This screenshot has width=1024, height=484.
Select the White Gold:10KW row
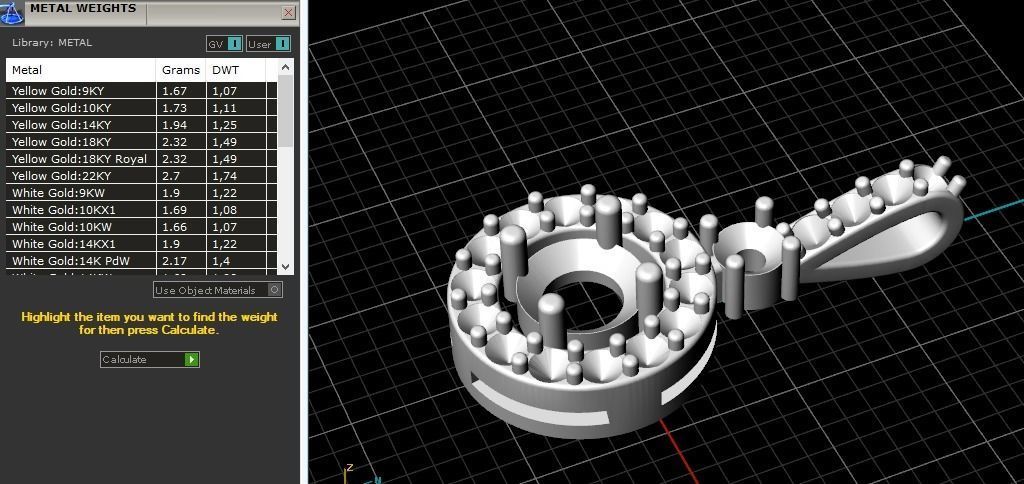141,227
